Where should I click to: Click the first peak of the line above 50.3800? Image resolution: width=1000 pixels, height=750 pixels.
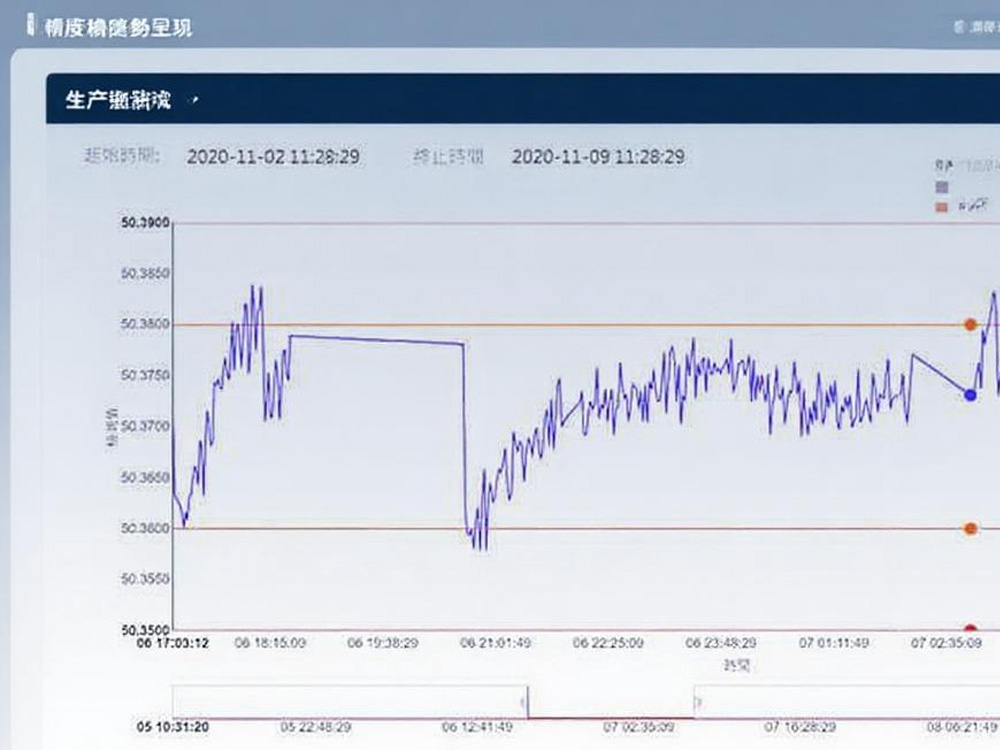click(252, 288)
